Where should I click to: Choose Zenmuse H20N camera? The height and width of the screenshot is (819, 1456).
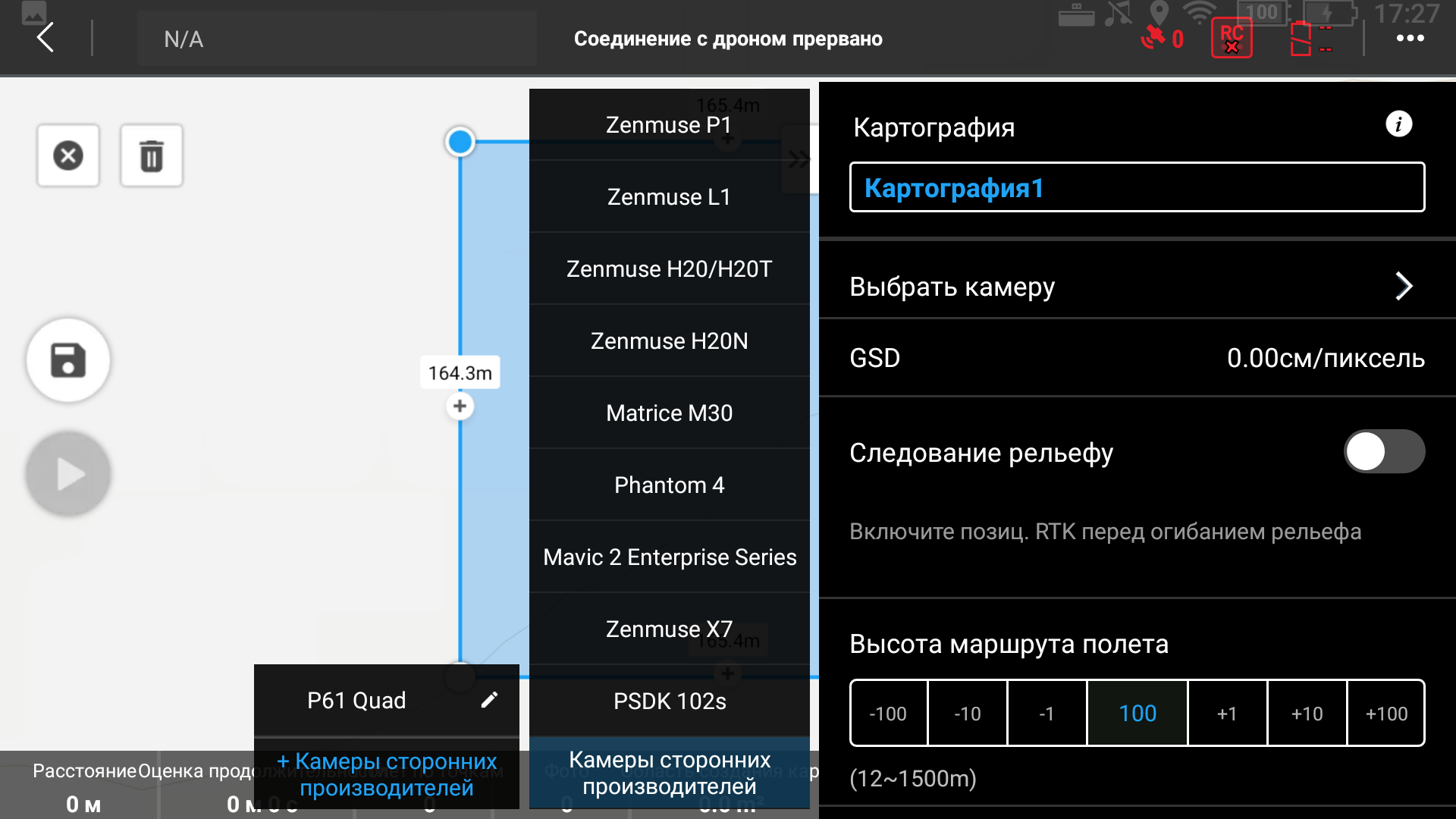[670, 340]
